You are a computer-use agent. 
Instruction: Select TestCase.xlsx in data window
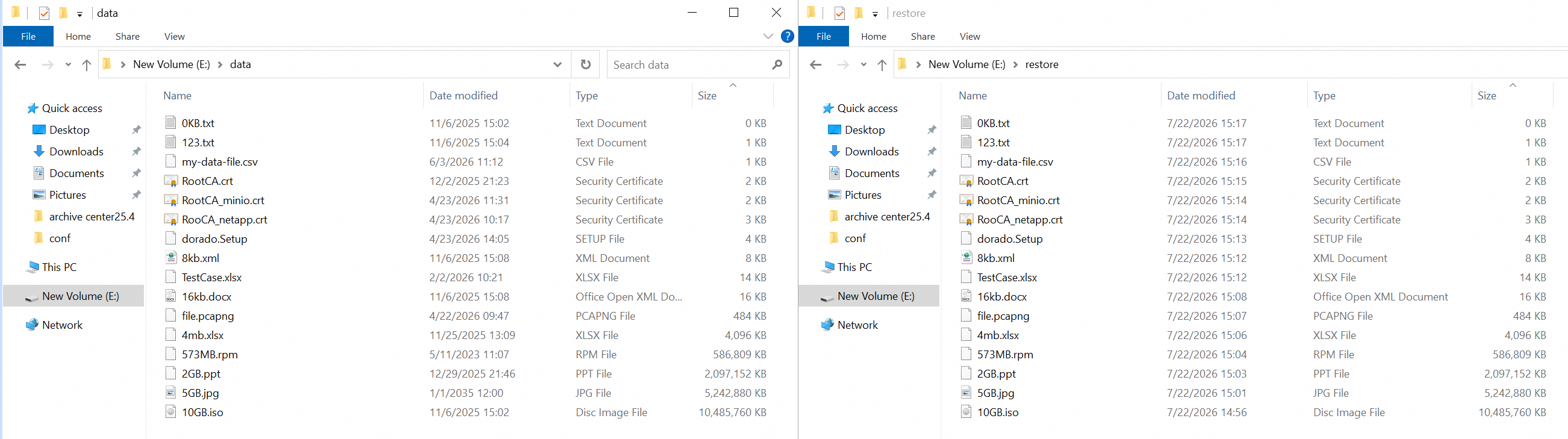[x=211, y=278]
